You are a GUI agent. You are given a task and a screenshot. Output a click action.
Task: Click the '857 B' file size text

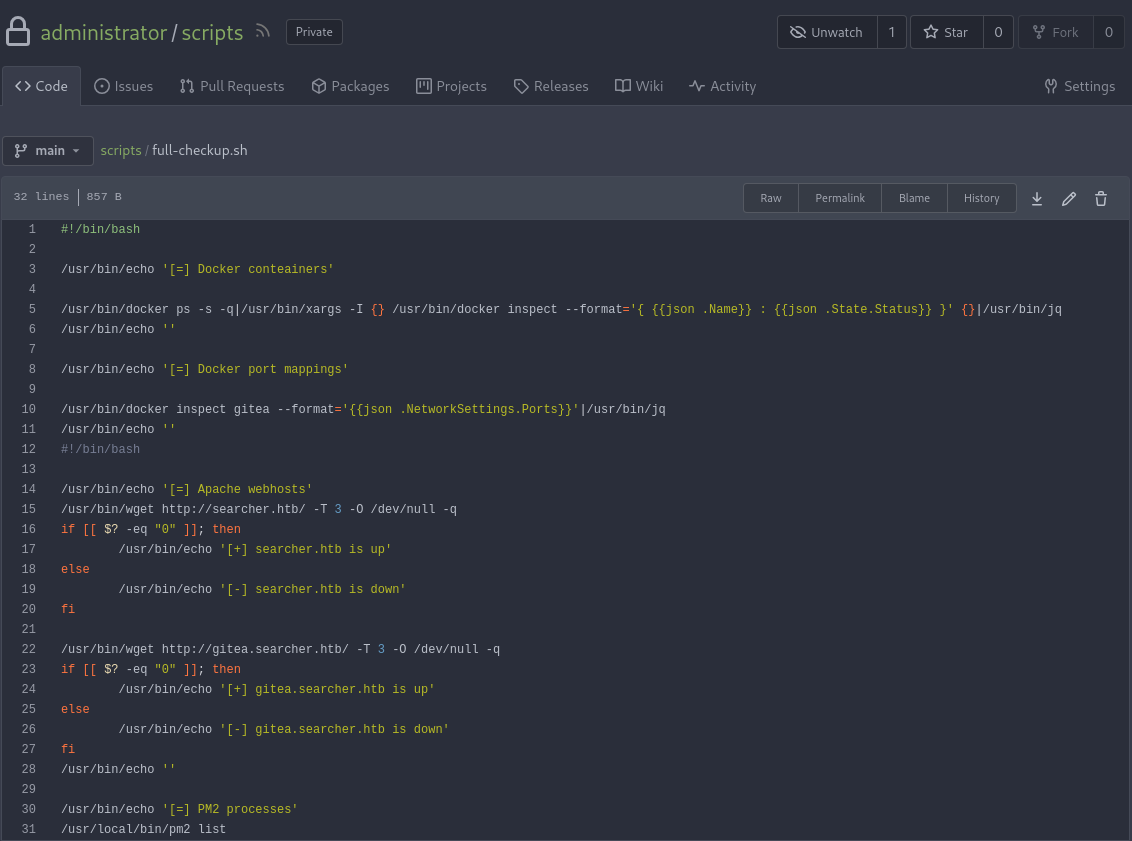pyautogui.click(x=104, y=196)
